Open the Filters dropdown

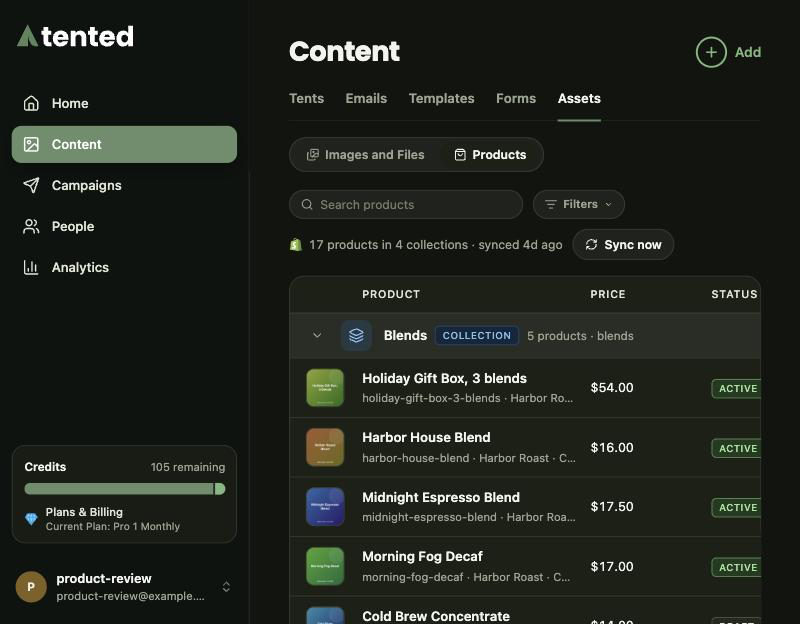pyautogui.click(x=579, y=205)
